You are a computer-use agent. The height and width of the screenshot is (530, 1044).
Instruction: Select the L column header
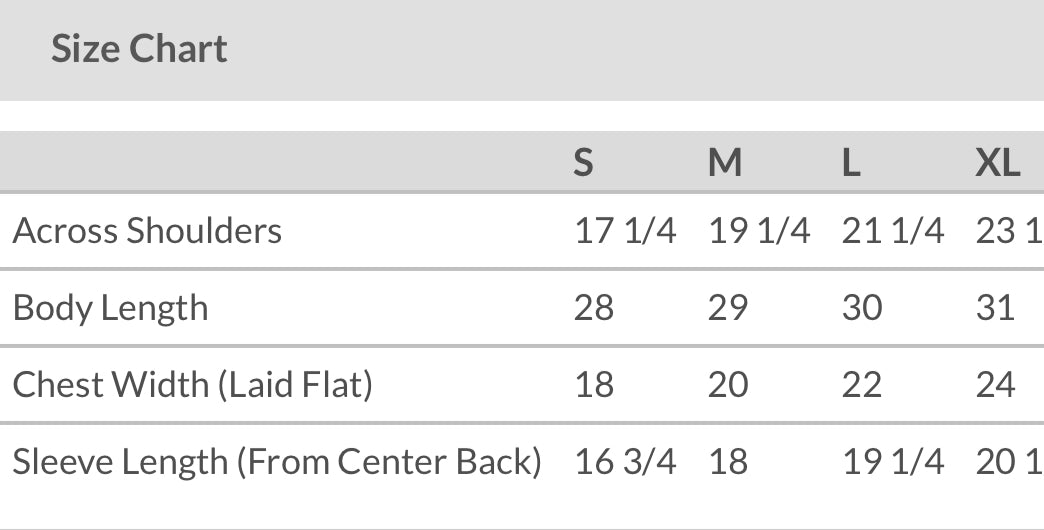(851, 162)
